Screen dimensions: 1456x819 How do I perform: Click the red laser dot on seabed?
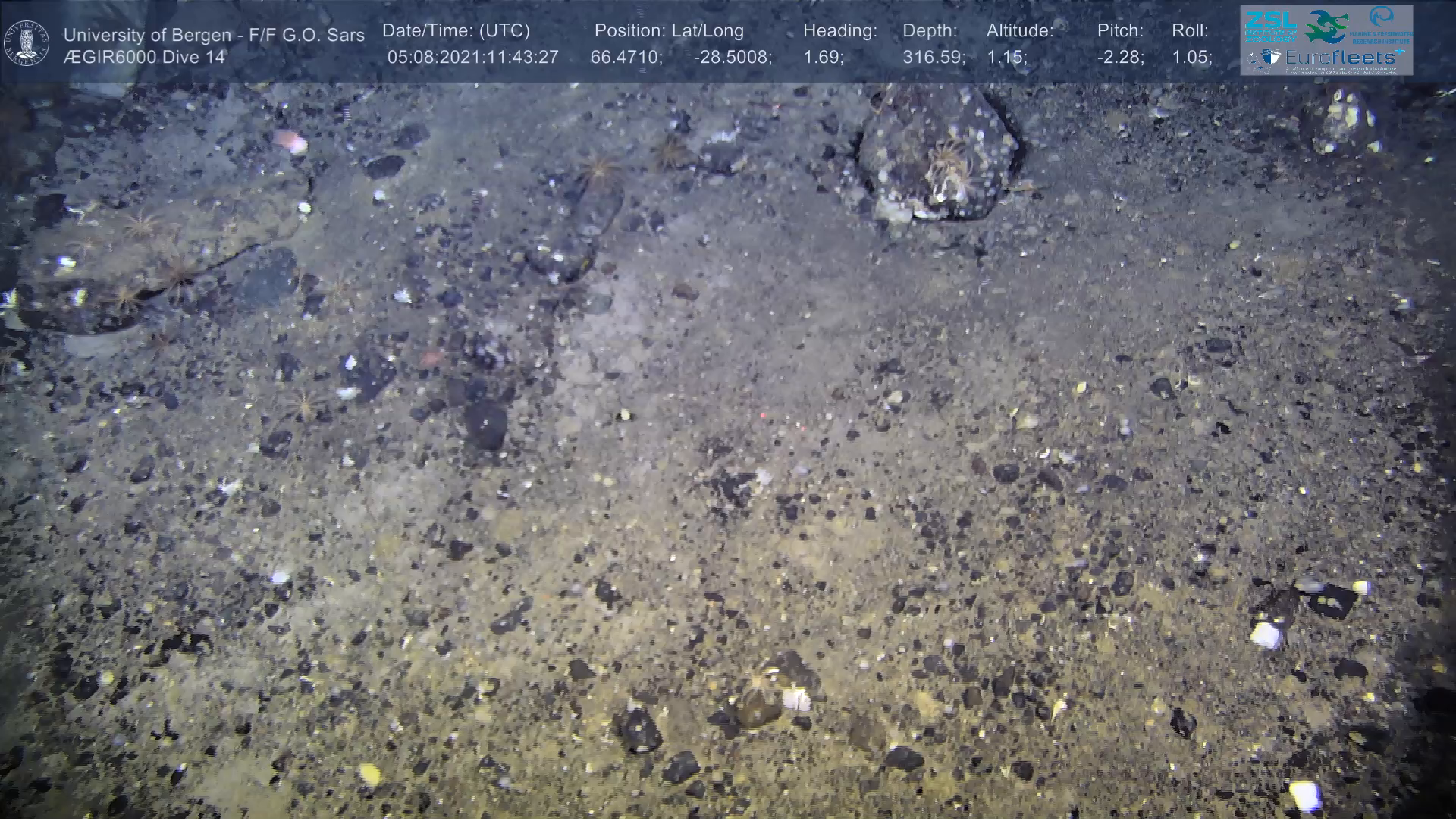(762, 415)
